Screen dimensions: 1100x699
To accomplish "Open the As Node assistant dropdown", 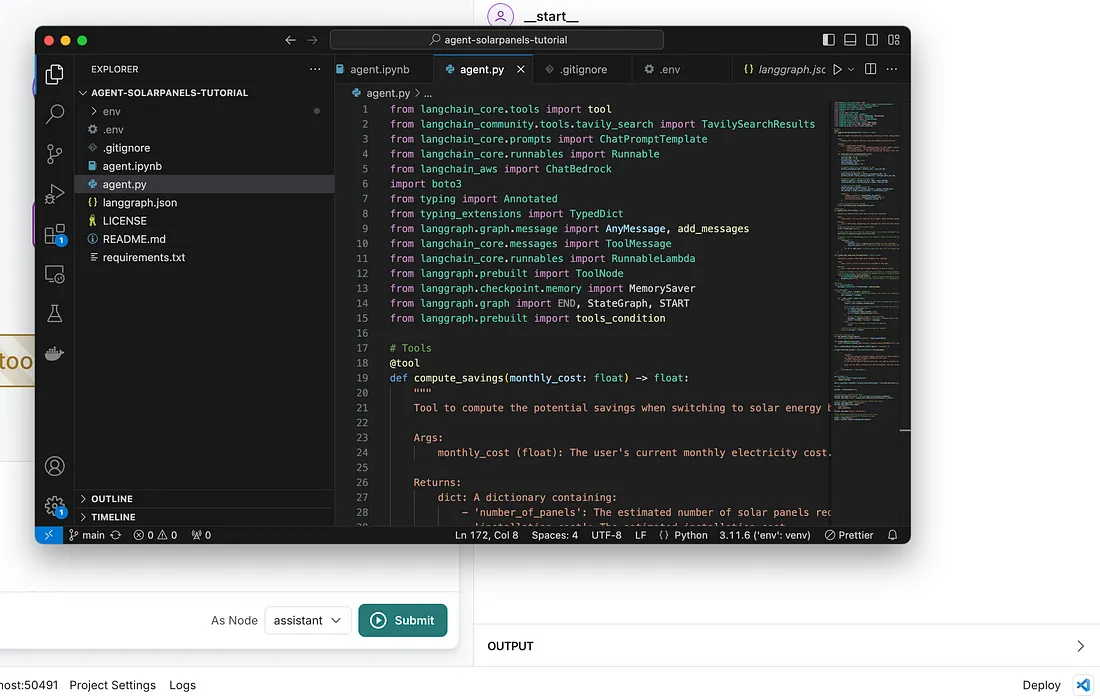I will coord(307,620).
